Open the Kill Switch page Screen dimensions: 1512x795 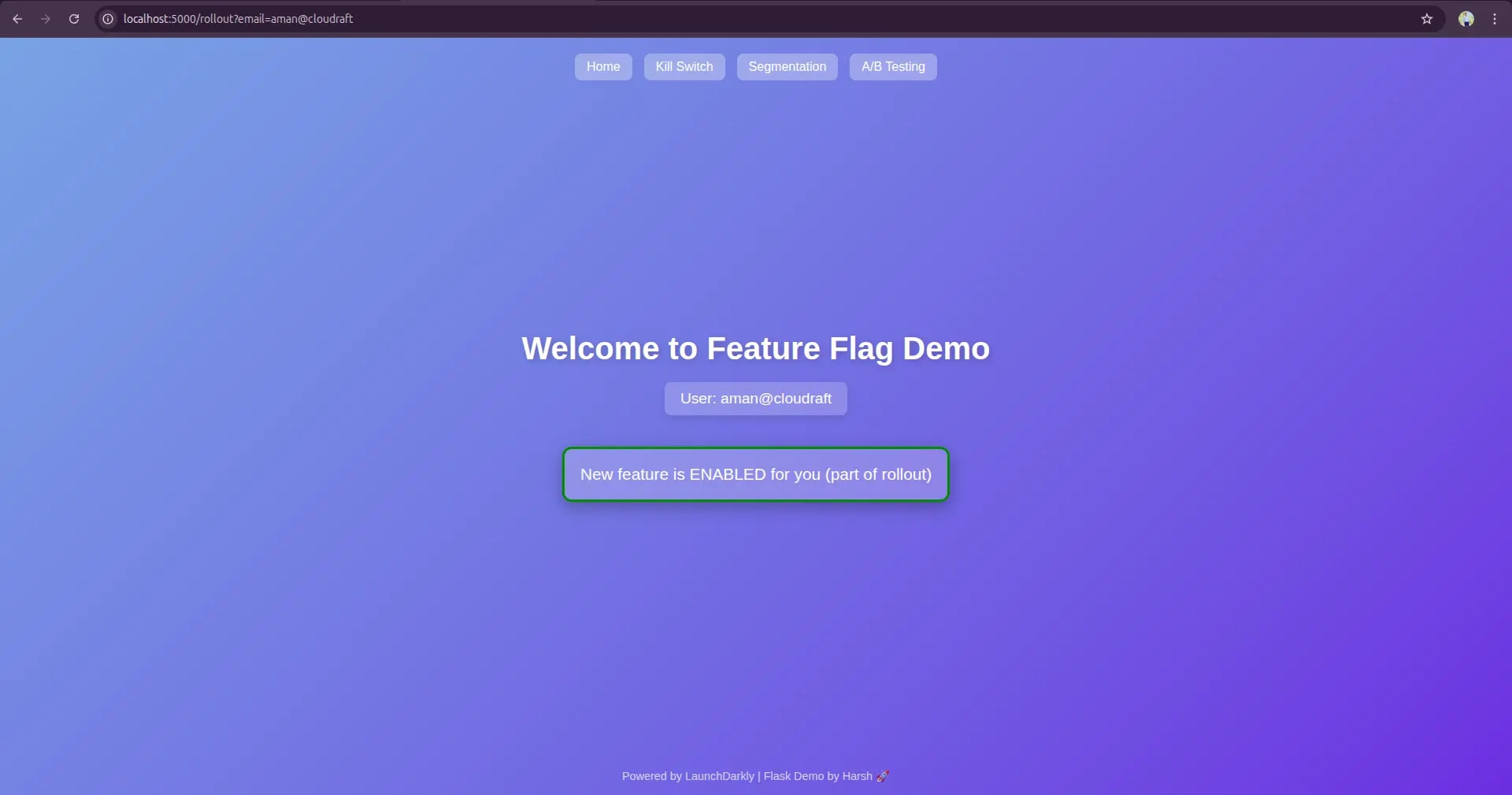point(684,67)
